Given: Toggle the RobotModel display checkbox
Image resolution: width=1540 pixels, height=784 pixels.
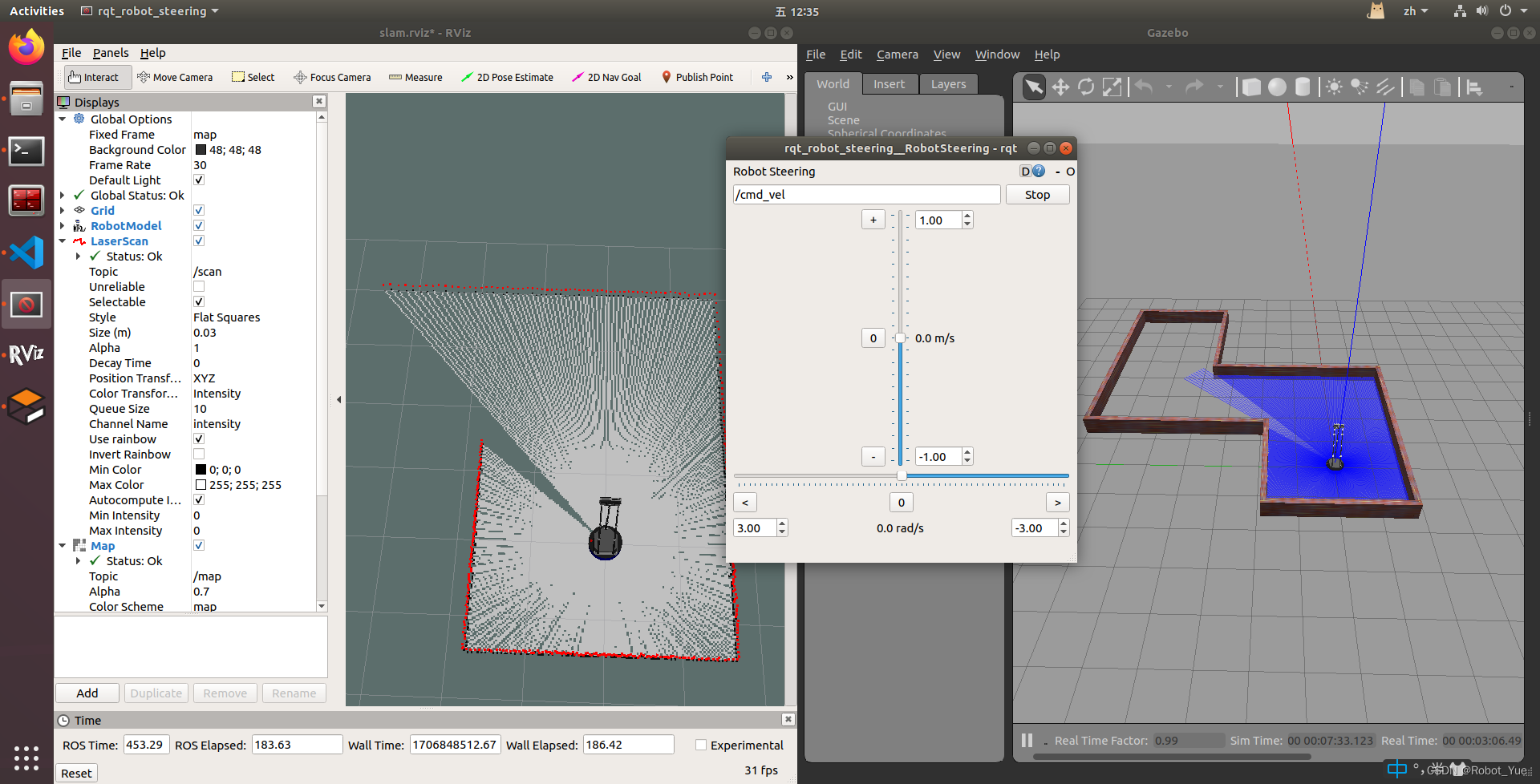Looking at the screenshot, I should click(199, 225).
